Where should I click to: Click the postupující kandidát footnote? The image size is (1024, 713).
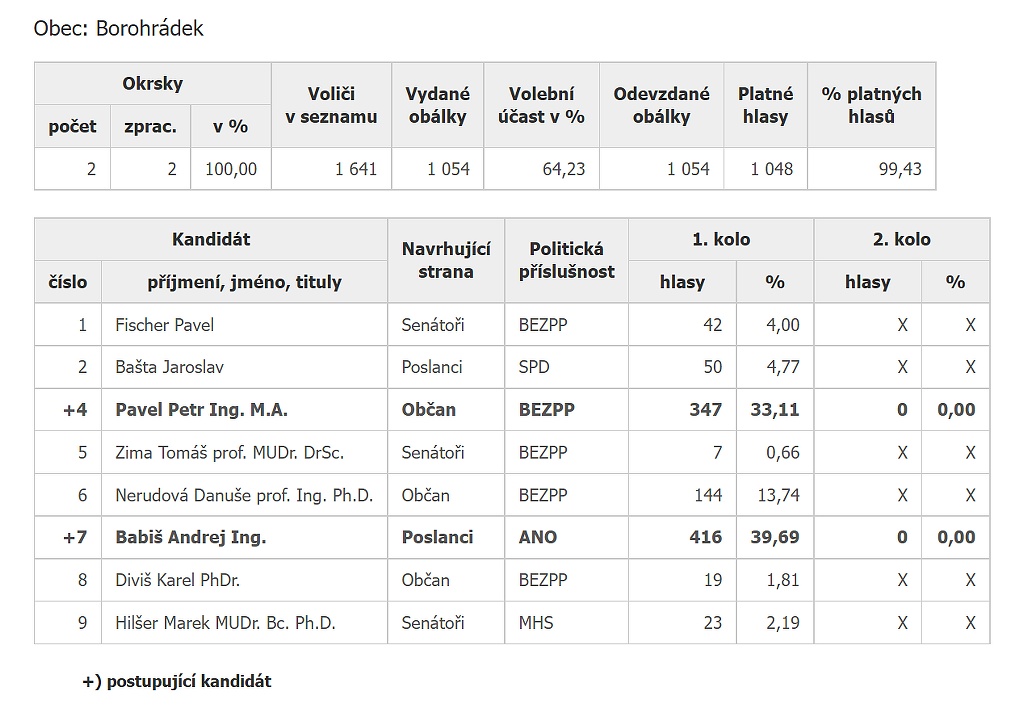tap(177, 681)
